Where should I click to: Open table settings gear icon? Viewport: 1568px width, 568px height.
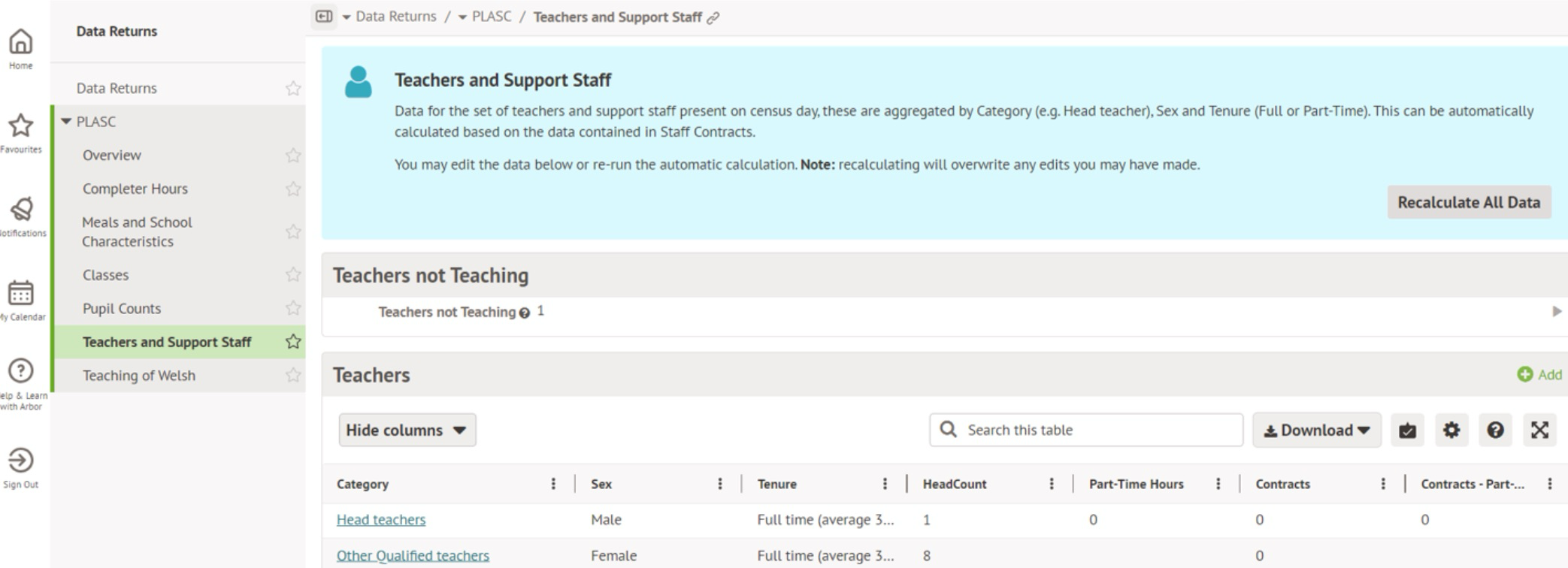[1451, 430]
